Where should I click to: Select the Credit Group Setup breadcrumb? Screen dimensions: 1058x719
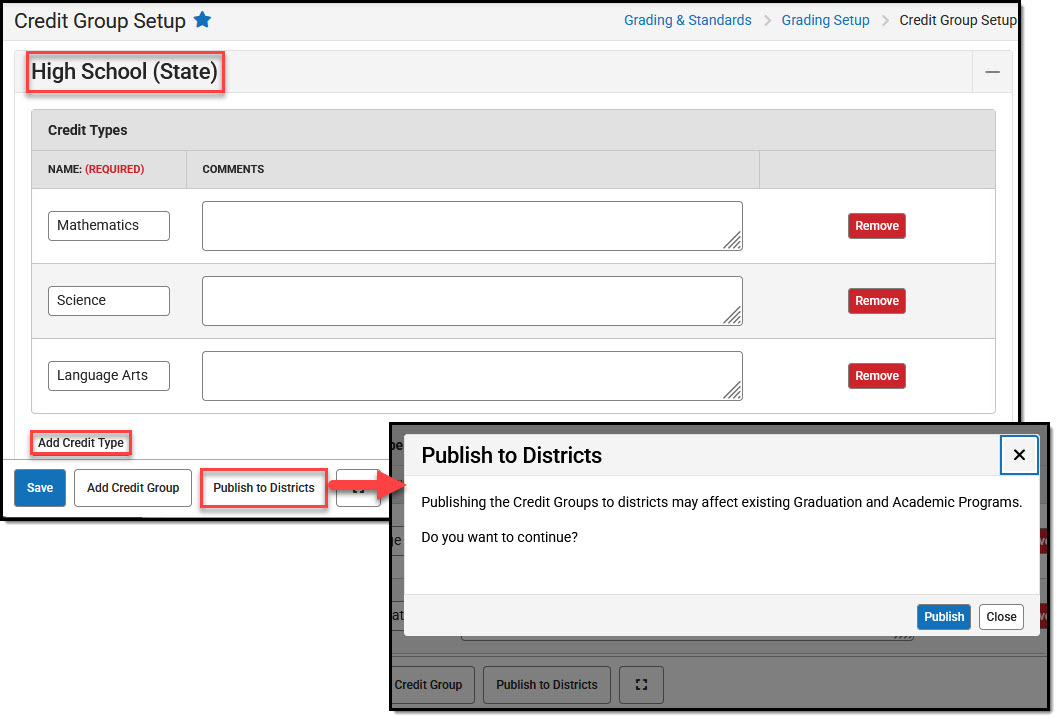[957, 20]
